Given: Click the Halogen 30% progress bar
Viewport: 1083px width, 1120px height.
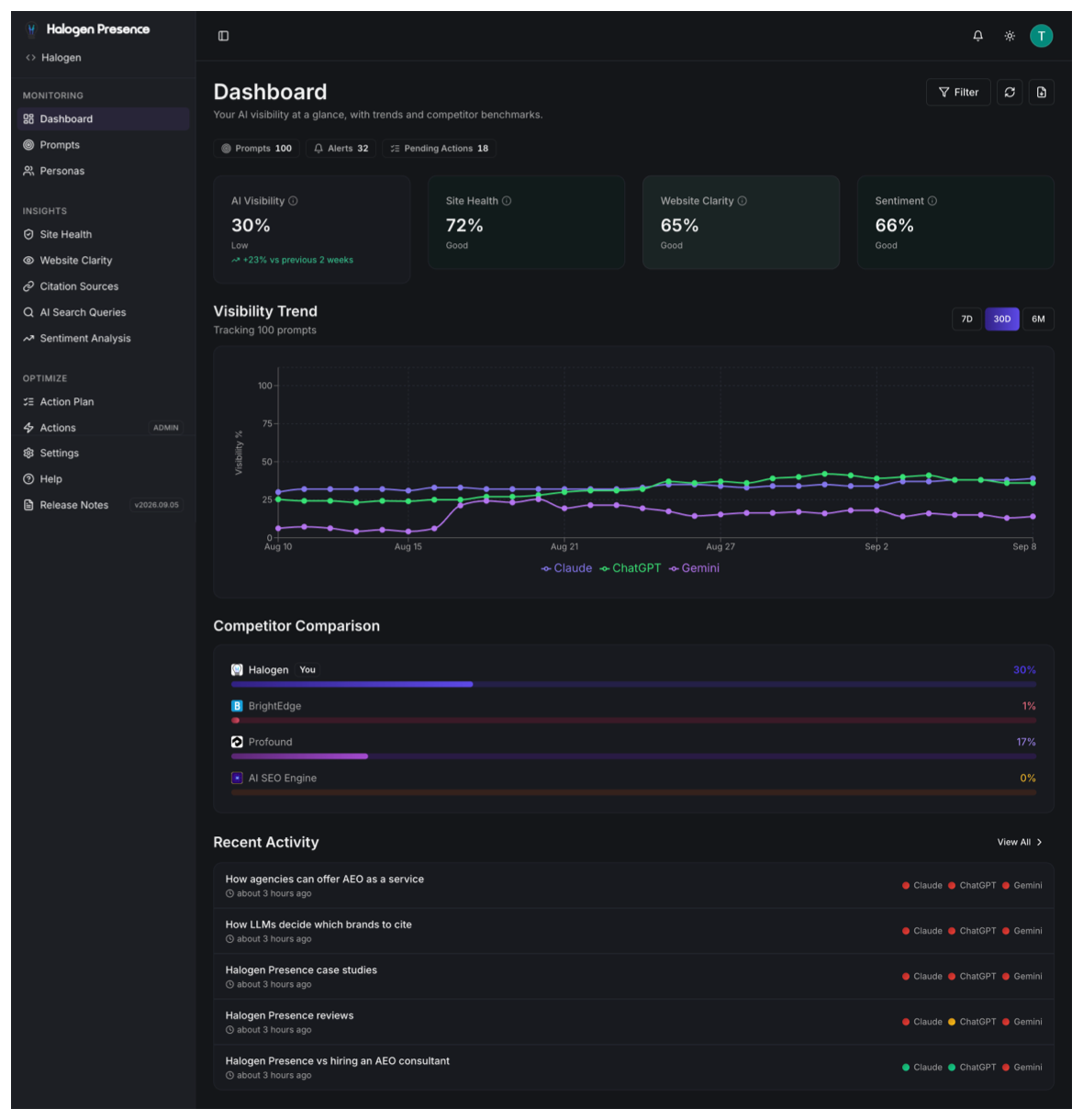Looking at the screenshot, I should (633, 684).
